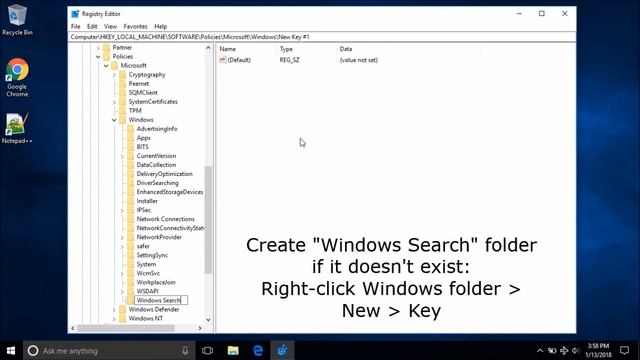Click the battery icon in system tray
This screenshot has width=640, height=360.
click(552, 351)
